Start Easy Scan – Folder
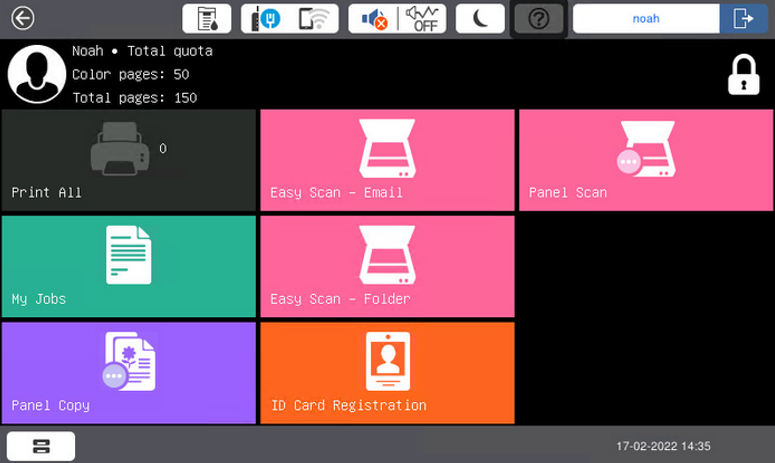The image size is (775, 463). click(388, 266)
